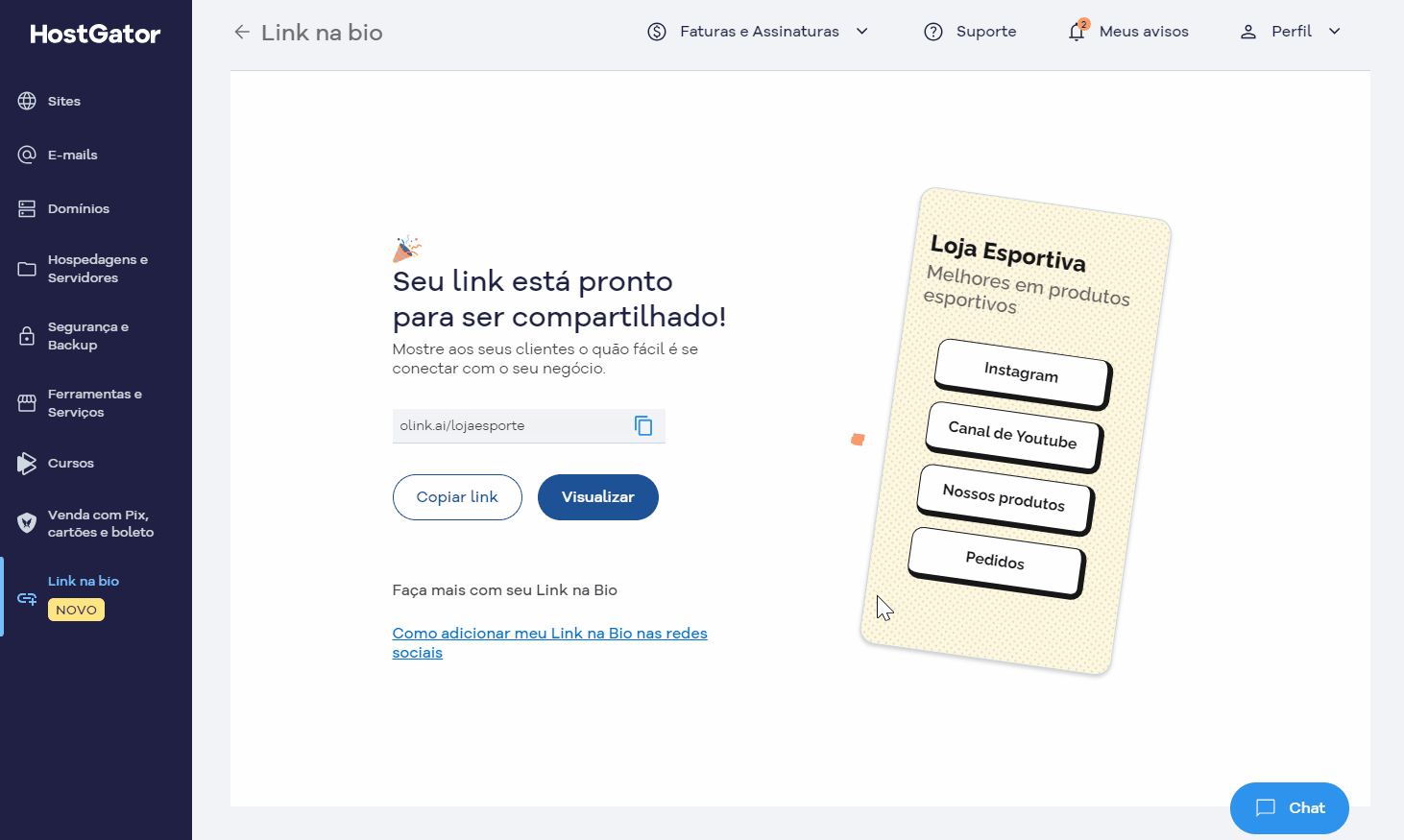This screenshot has height=840, width=1404.
Task: Click the Link na bio chain icon
Action: tap(27, 598)
